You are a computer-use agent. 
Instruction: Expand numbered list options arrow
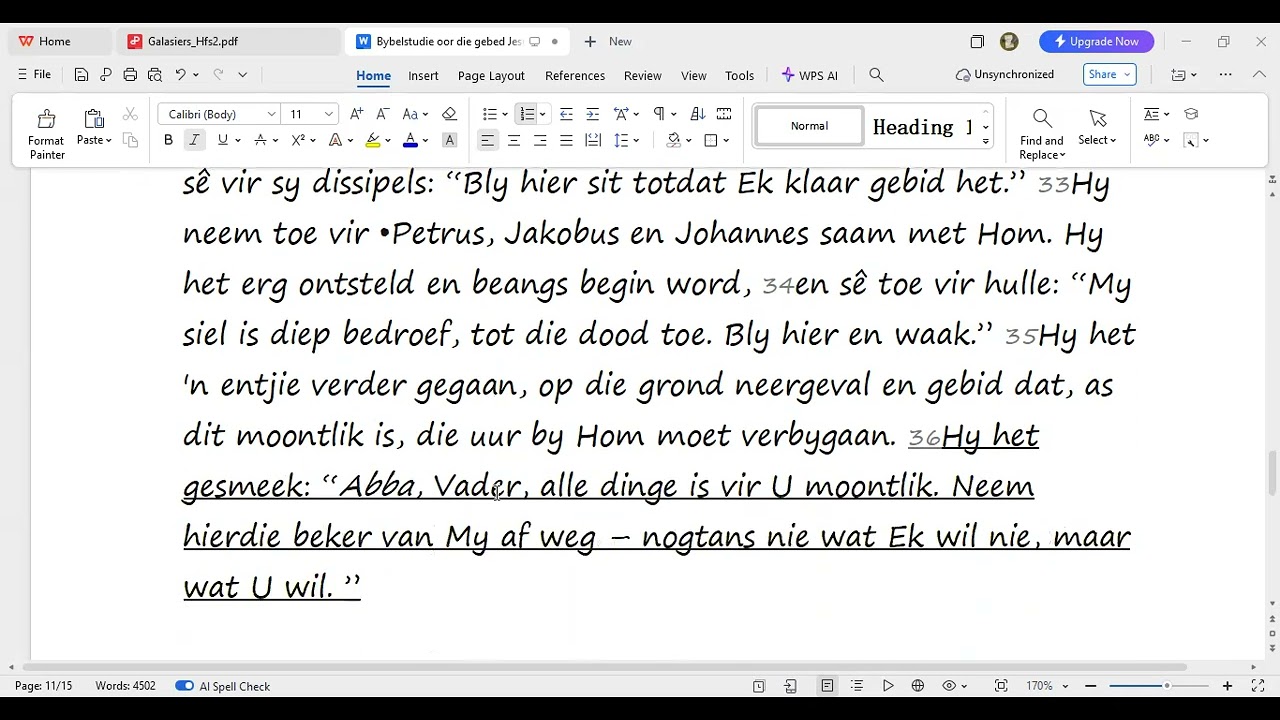pos(542,114)
